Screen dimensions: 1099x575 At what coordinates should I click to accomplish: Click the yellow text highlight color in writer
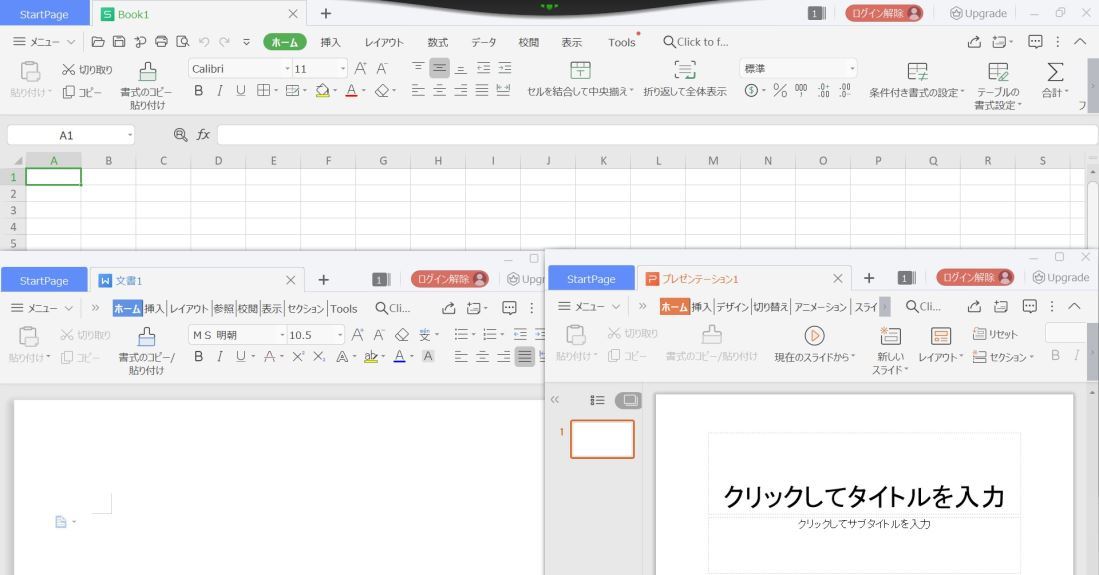point(371,356)
